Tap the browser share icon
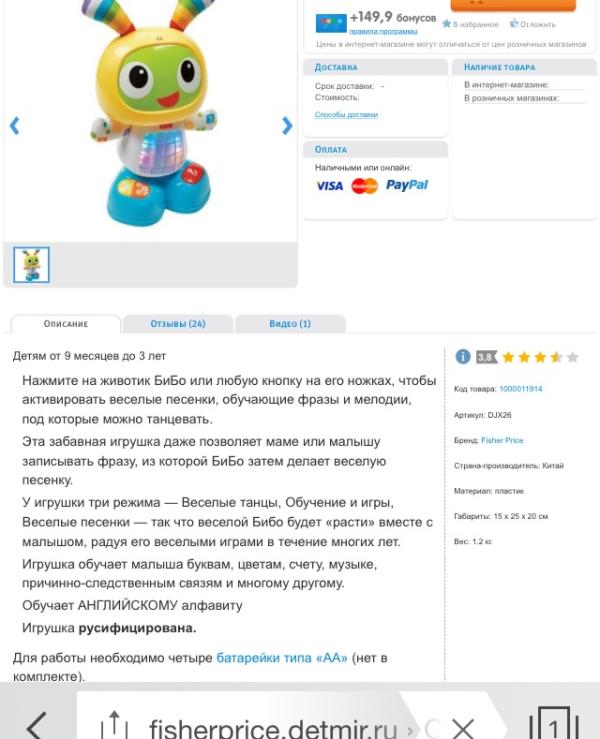Image resolution: width=600 pixels, height=739 pixels. pos(114,724)
